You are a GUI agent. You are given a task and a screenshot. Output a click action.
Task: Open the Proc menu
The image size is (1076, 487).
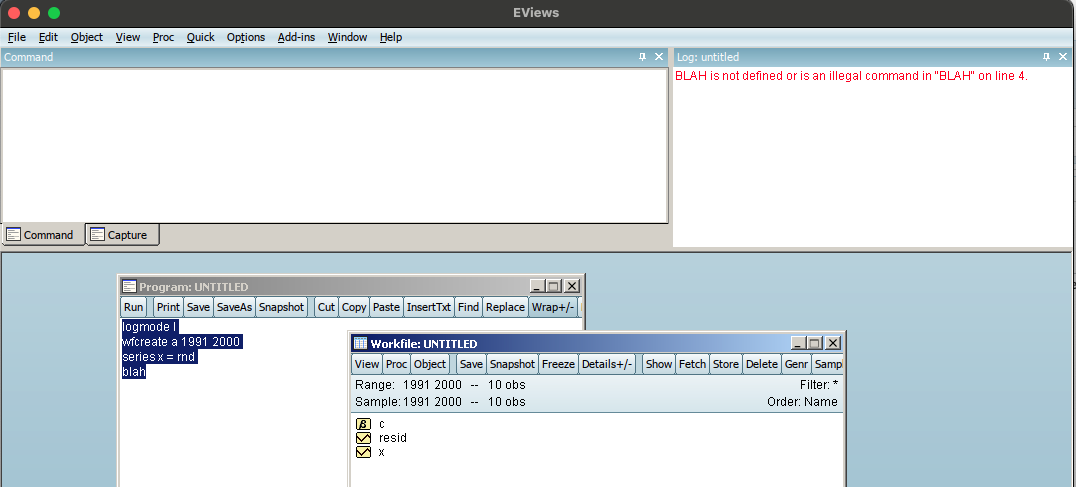[x=163, y=37]
